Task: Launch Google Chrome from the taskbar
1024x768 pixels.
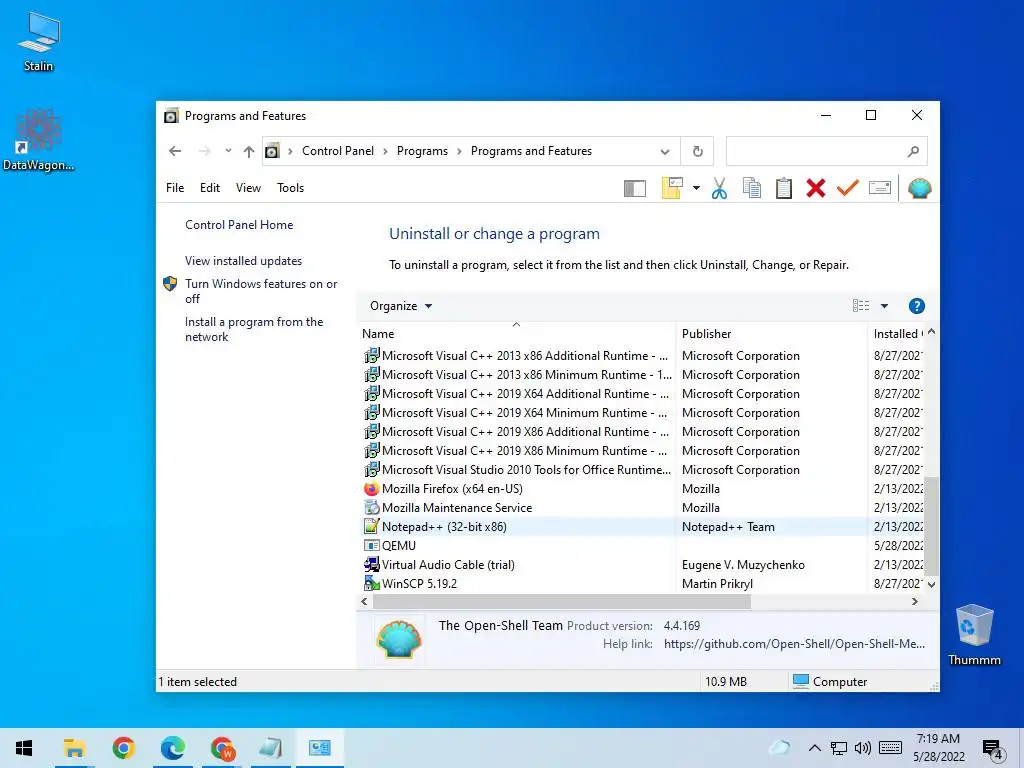Action: pos(123,748)
